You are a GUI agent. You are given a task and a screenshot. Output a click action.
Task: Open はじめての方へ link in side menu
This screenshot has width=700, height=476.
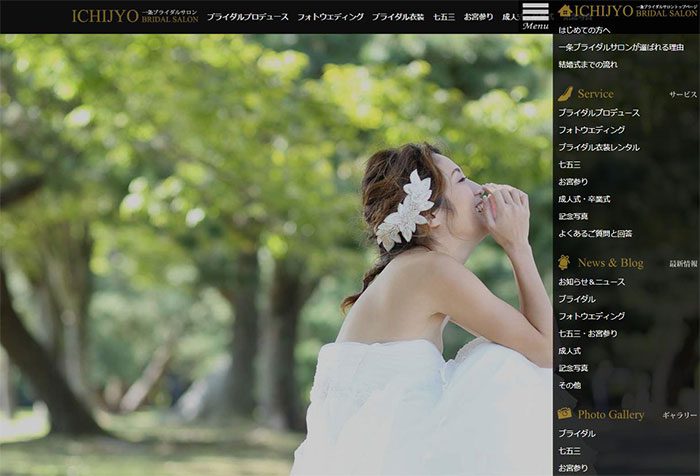584,30
